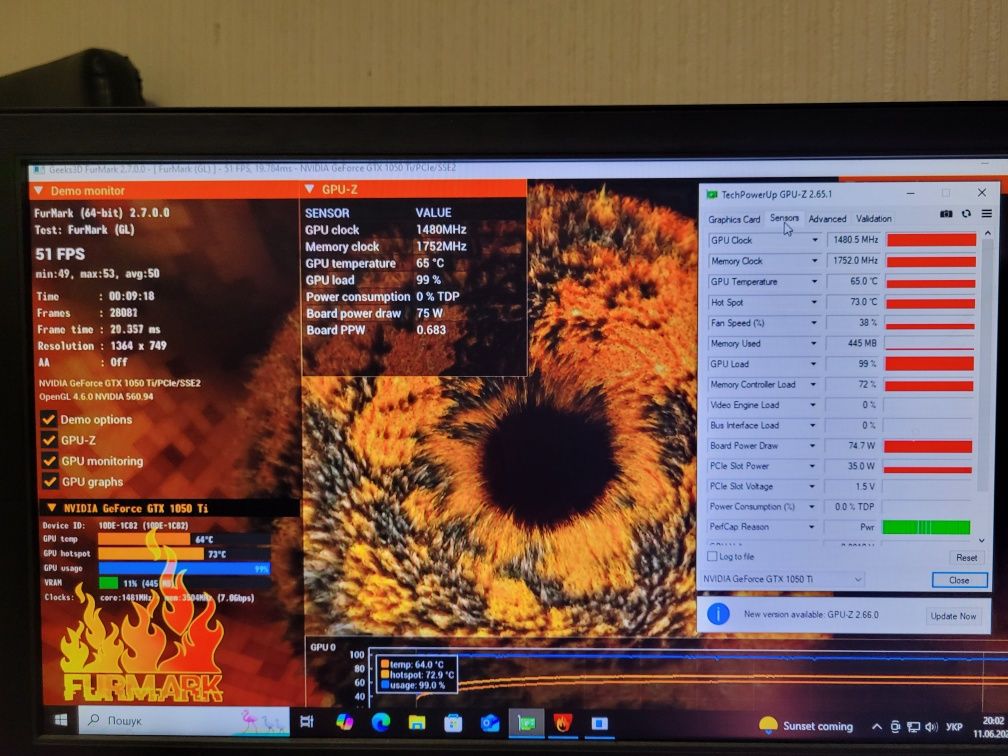Viewport: 1008px width, 756px height.
Task: Turn off the GPU graphs checkbox
Action: [50, 482]
